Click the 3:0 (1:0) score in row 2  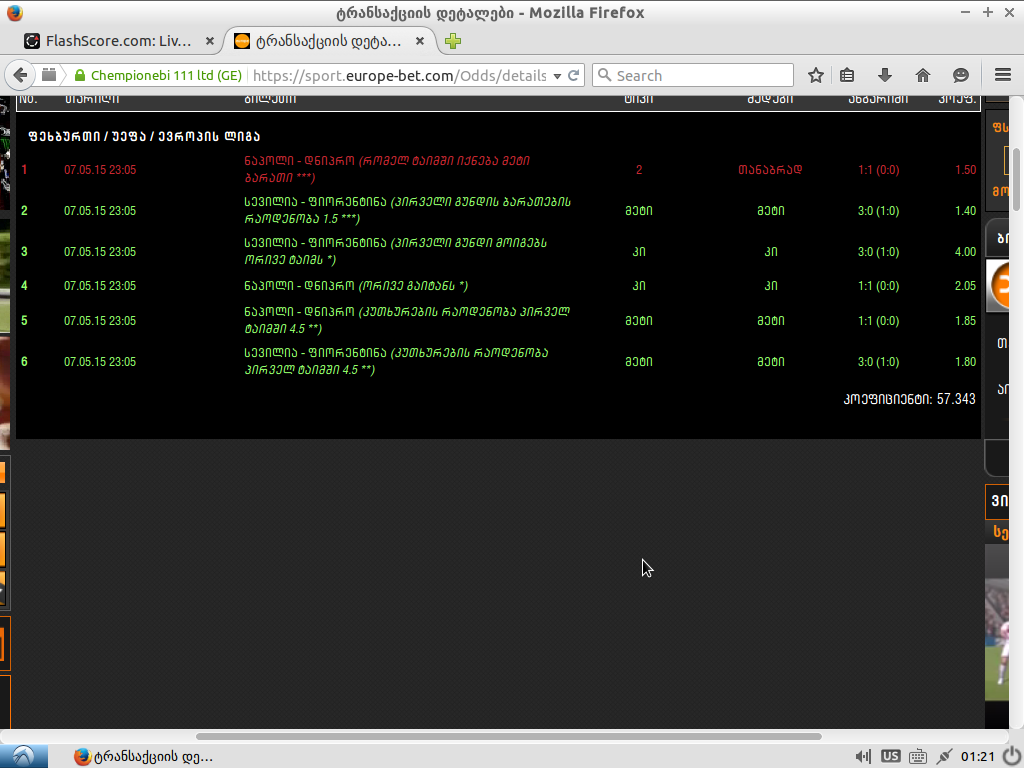click(878, 211)
